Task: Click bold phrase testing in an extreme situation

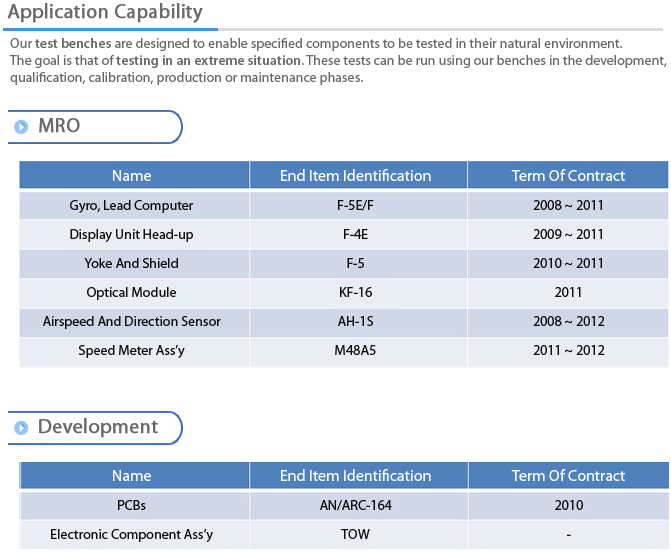Action: [208, 61]
